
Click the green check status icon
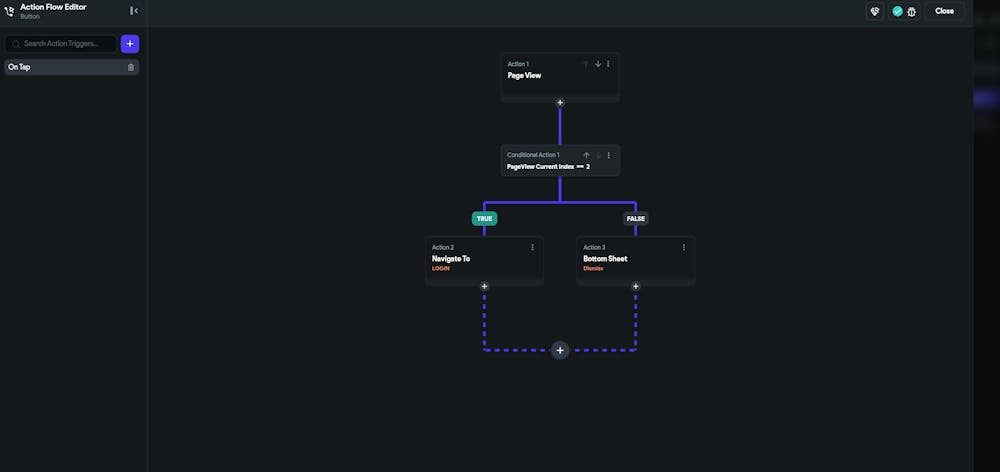point(897,11)
